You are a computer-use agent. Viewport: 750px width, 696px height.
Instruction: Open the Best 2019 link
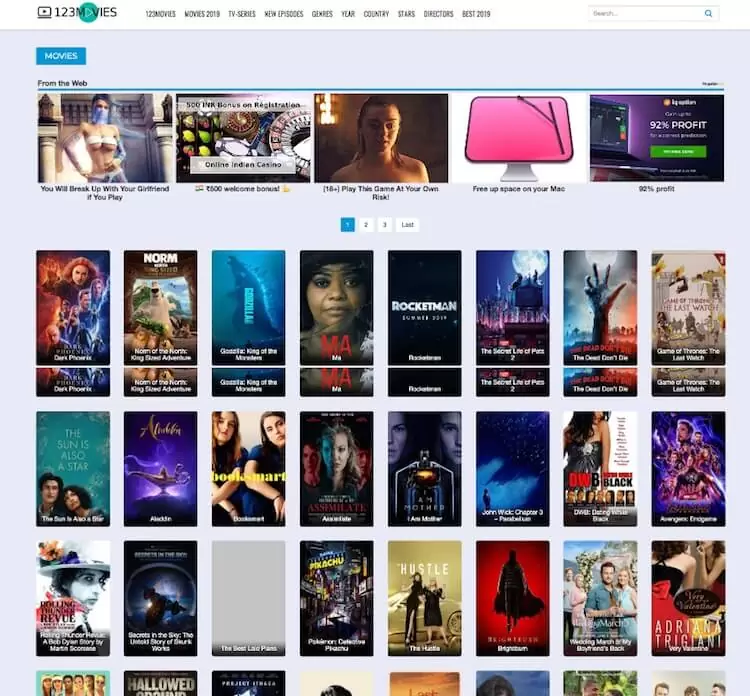tap(477, 14)
